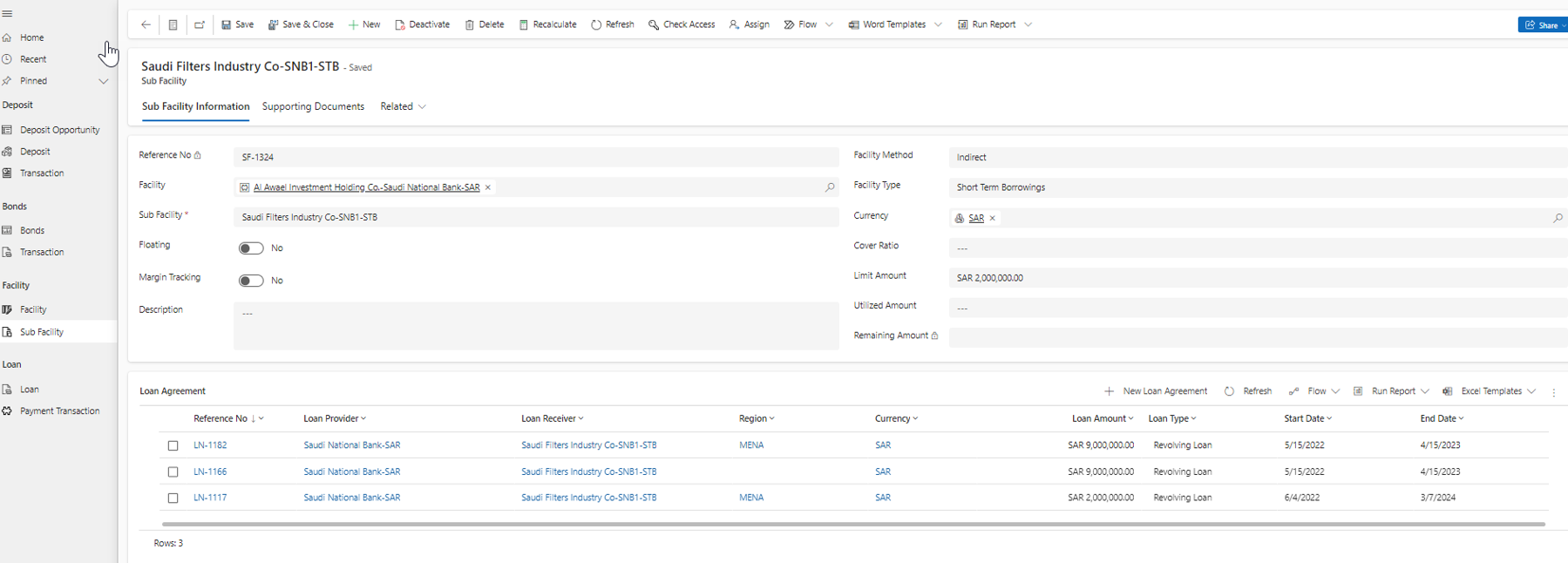1568x563 pixels.
Task: Expand the Pinned section chevron
Action: (104, 81)
